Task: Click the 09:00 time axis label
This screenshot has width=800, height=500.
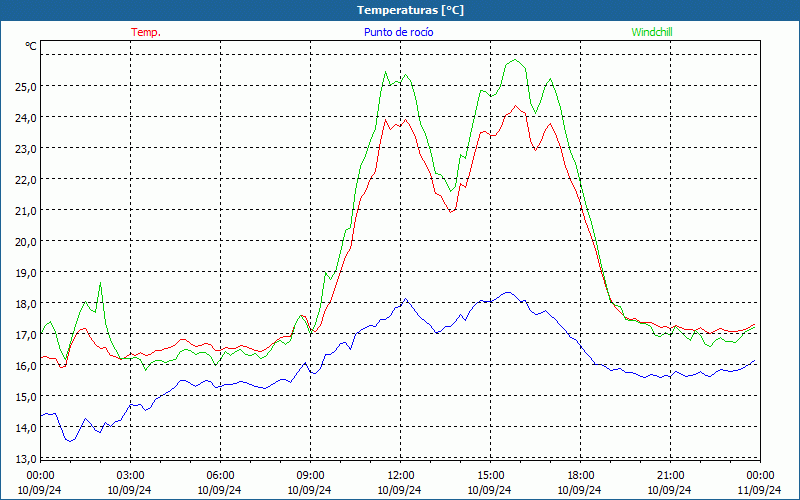Action: pyautogui.click(x=310, y=476)
